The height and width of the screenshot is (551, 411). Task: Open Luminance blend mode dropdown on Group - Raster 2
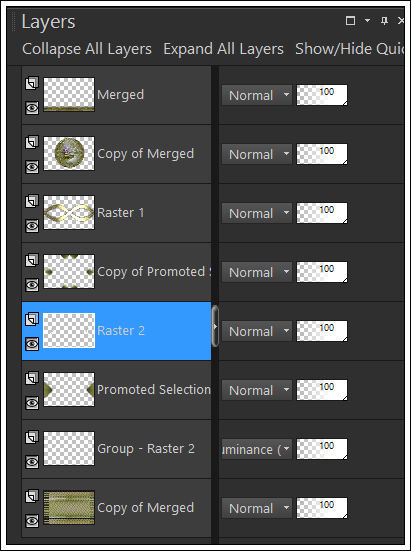(257, 449)
